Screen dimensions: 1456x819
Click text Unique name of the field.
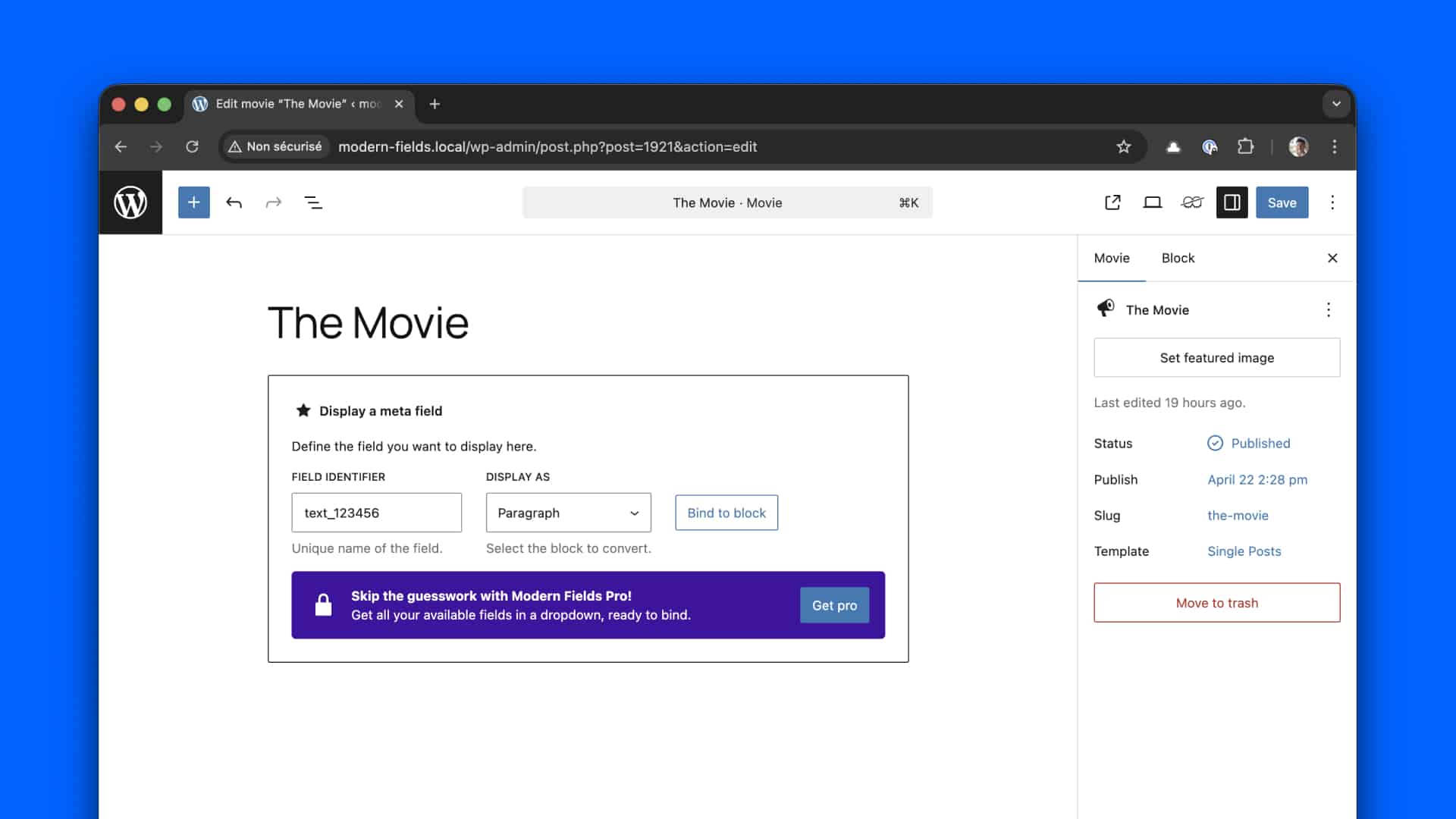pos(367,548)
